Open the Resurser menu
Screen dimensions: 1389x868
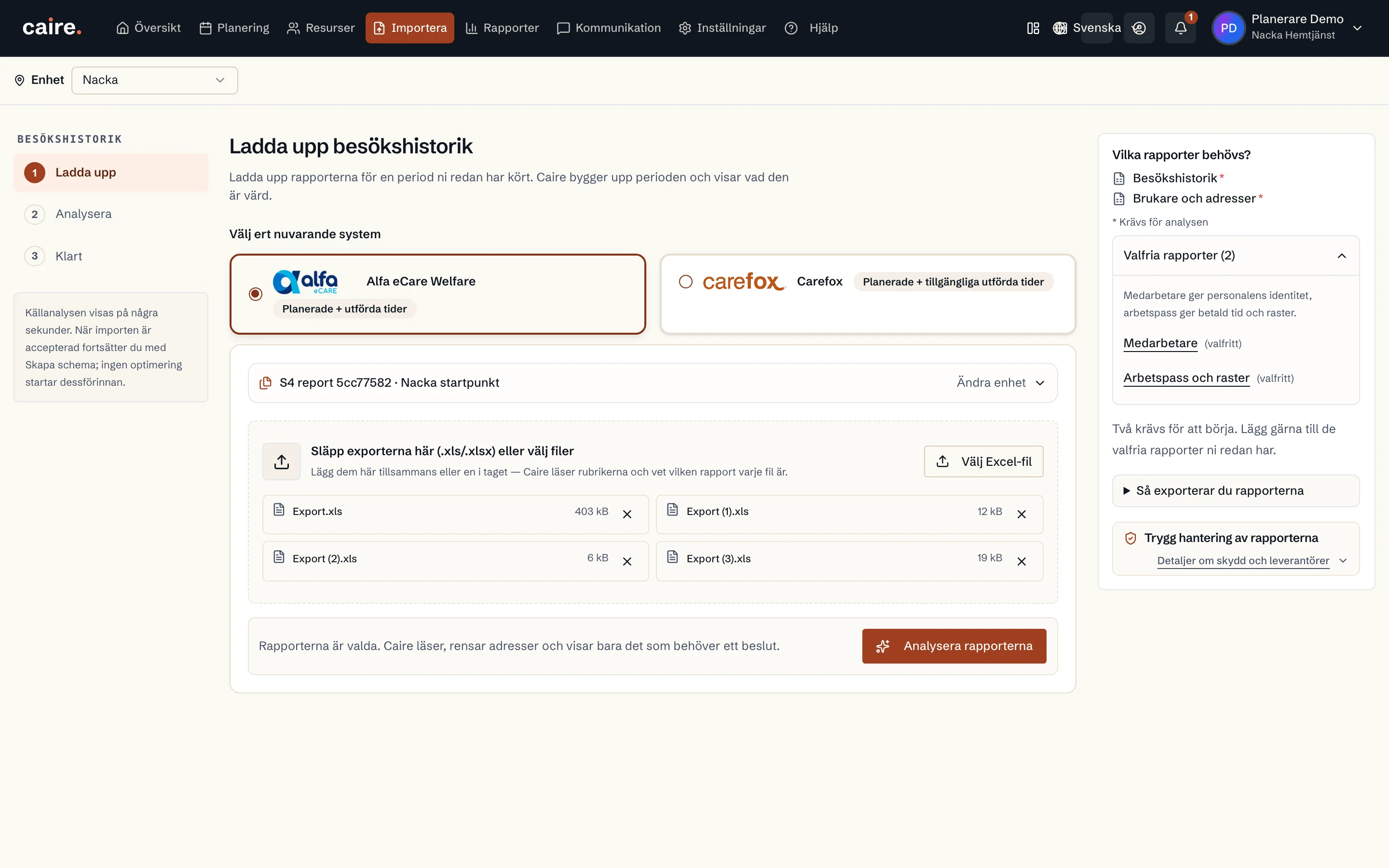coord(320,28)
